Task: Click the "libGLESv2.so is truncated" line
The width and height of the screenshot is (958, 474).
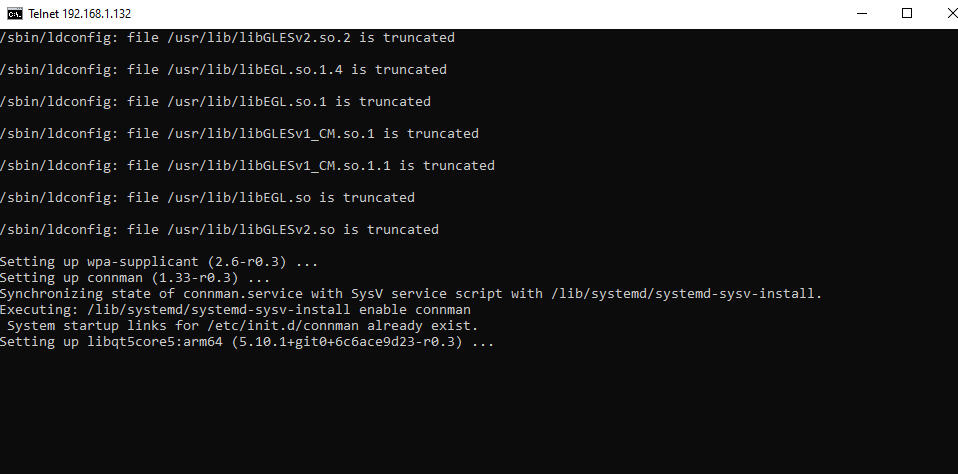Action: coord(219,230)
